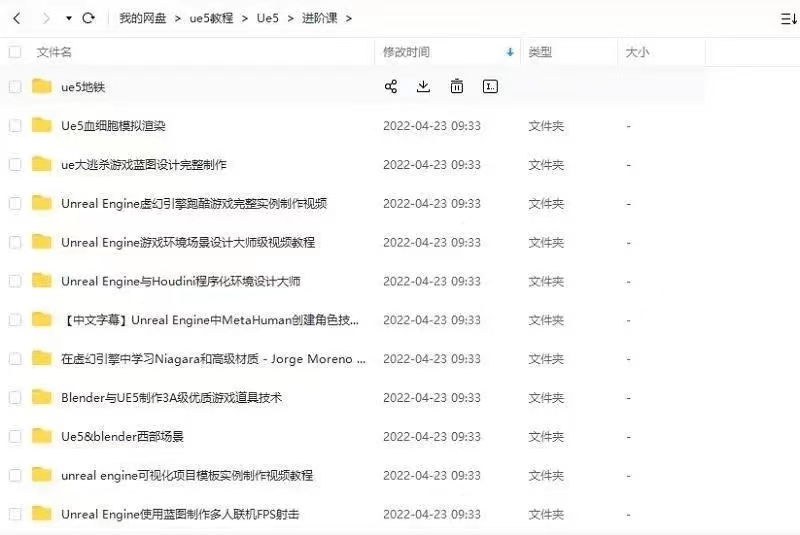This screenshot has width=800, height=535.
Task: Go back with the left arrow button
Action: tap(17, 18)
